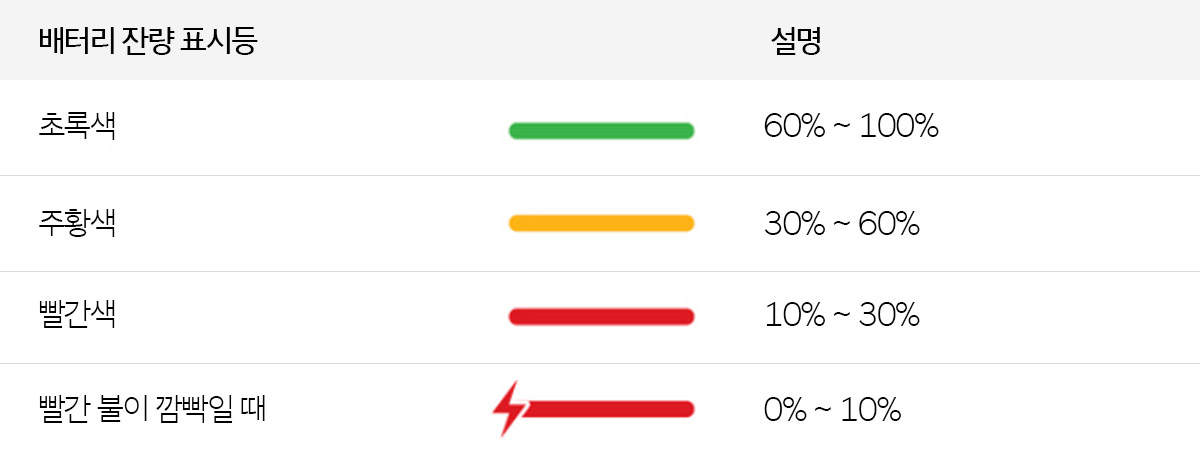The height and width of the screenshot is (460, 1200).
Task: Click the red lightning bolt icon
Action: coord(510,408)
